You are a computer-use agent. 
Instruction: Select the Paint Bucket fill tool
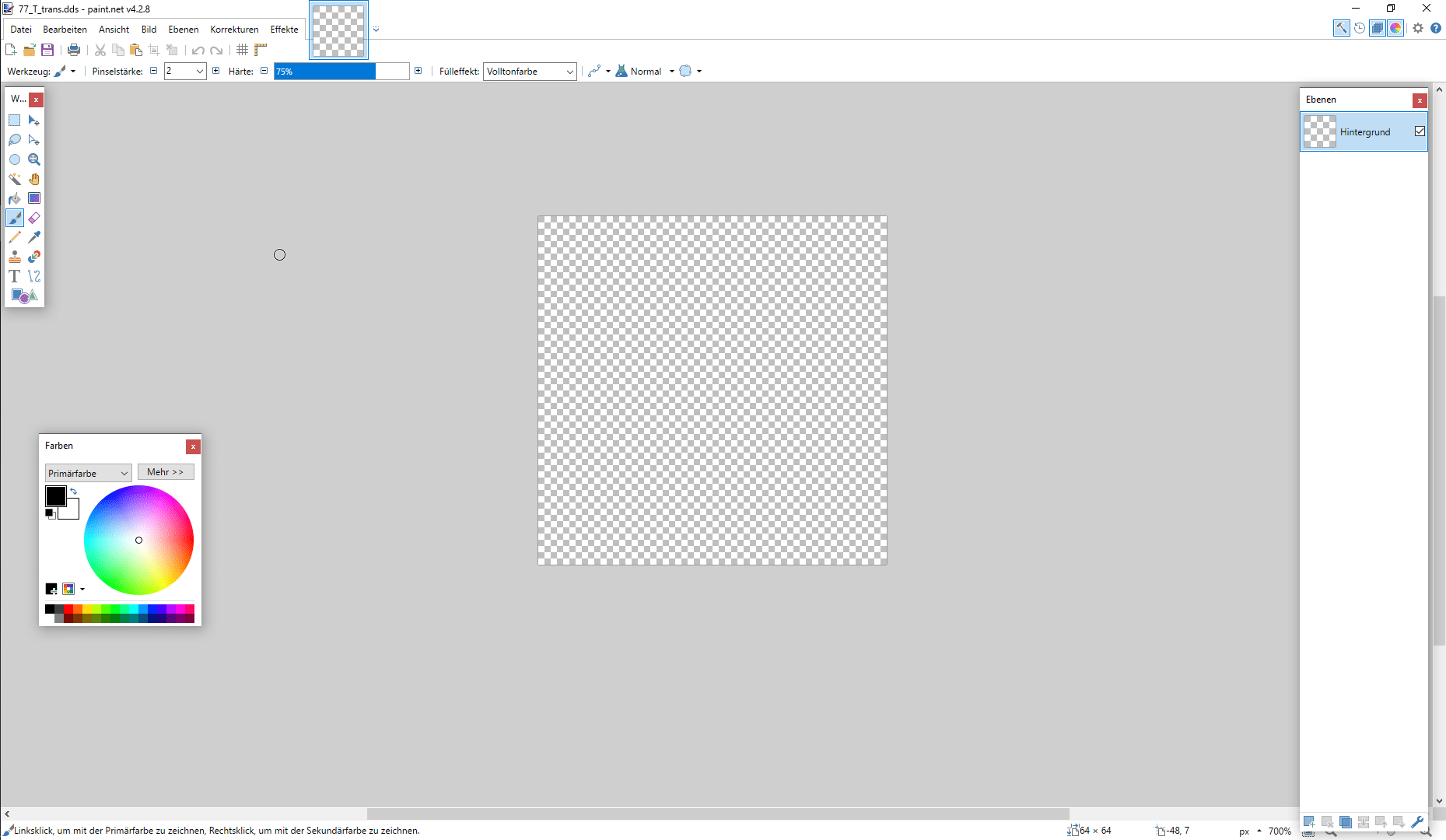tap(14, 198)
